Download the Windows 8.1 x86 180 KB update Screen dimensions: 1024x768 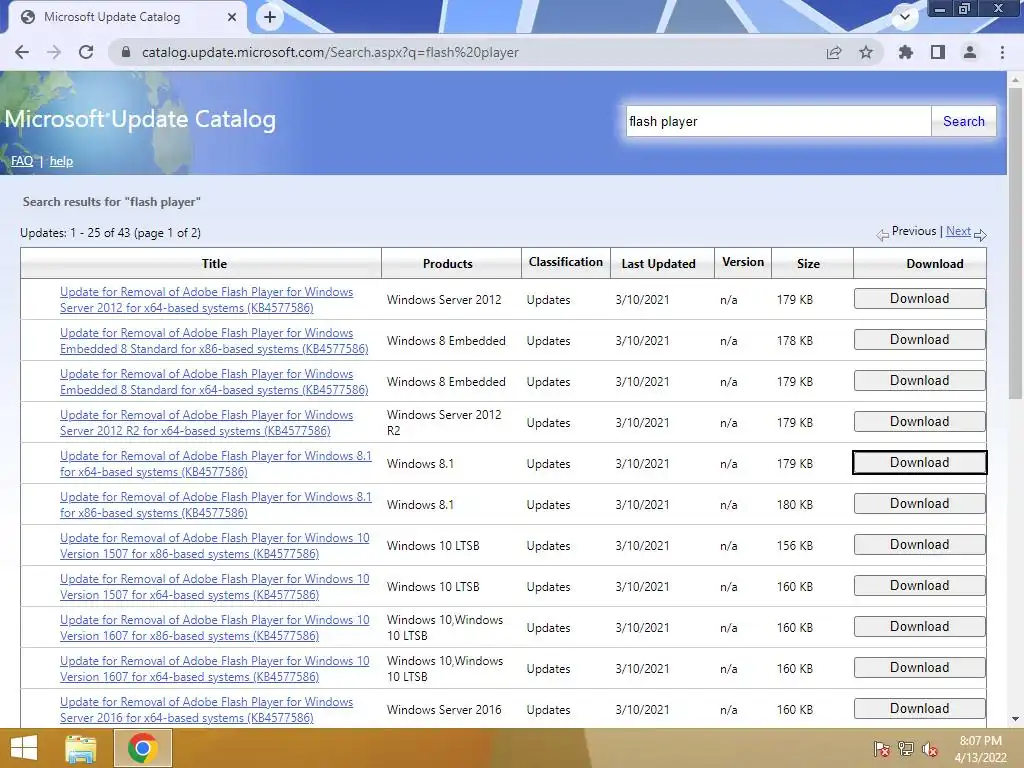pyautogui.click(x=920, y=504)
